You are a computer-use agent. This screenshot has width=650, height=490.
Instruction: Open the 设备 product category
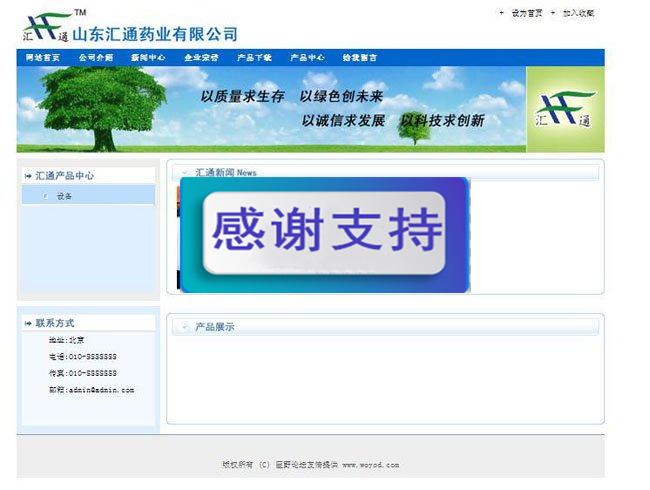64,196
